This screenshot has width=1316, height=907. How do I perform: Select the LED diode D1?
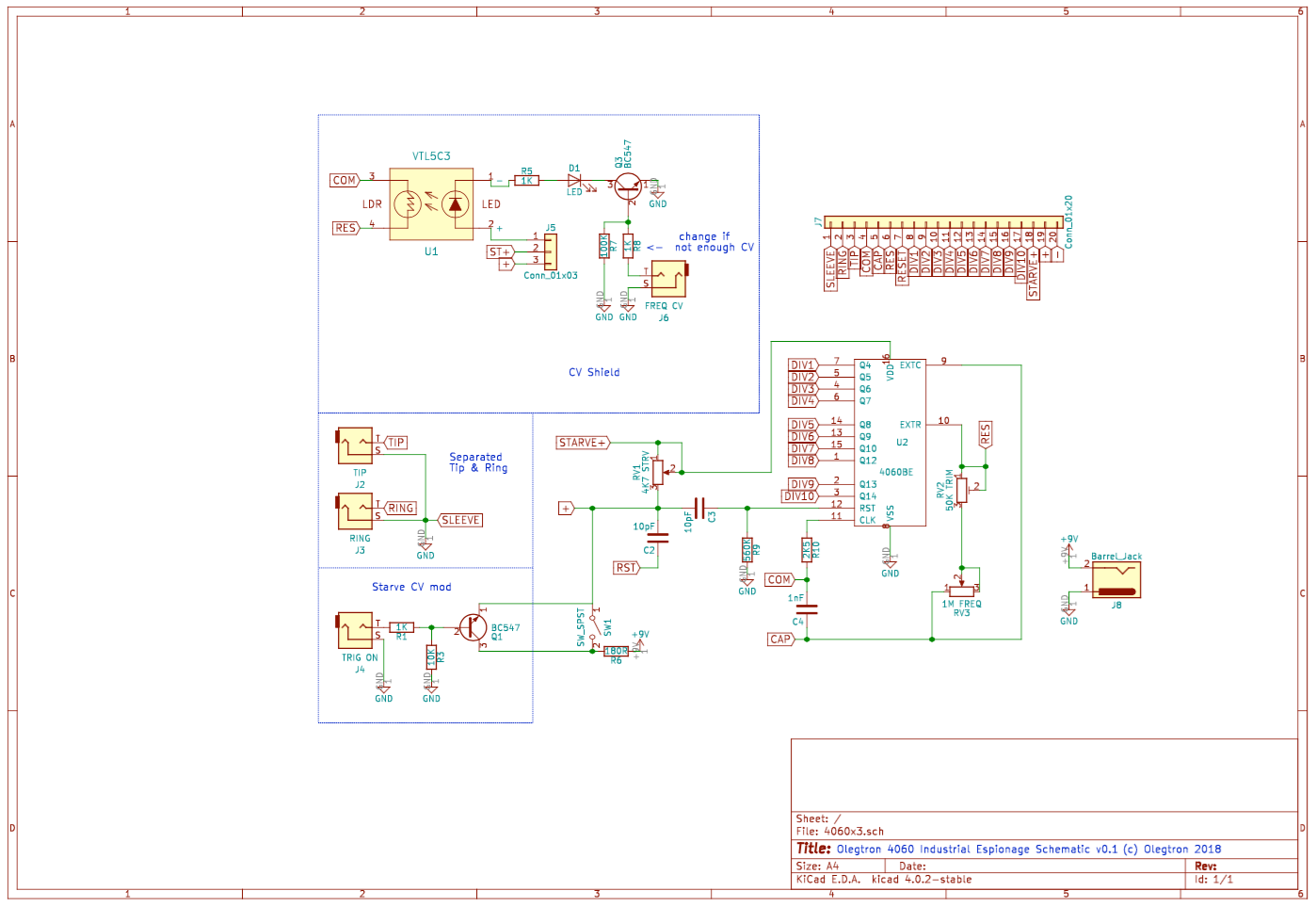tap(575, 180)
